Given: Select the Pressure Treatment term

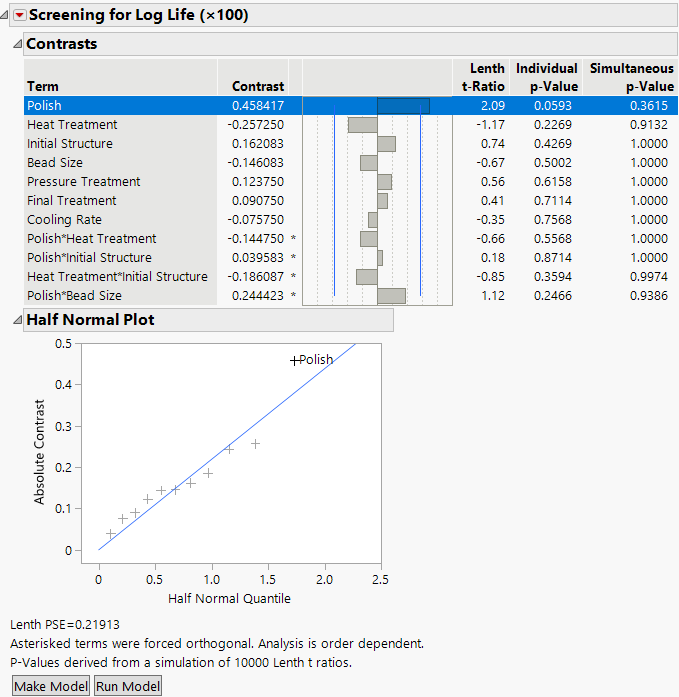Looking at the screenshot, I should pyautogui.click(x=84, y=182).
